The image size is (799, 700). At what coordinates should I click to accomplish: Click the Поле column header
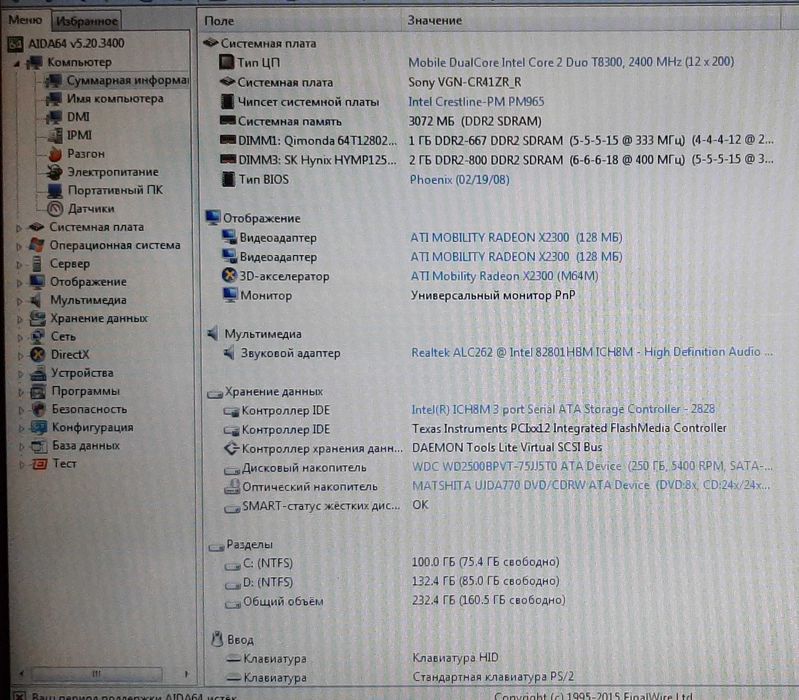219,21
